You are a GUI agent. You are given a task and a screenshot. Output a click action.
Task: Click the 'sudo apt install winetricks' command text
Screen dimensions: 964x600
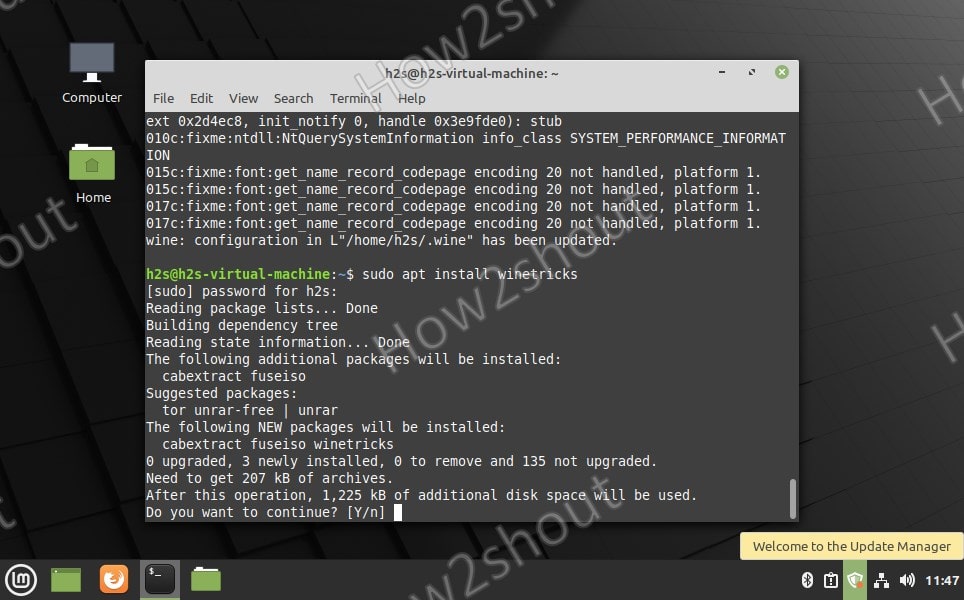470,274
